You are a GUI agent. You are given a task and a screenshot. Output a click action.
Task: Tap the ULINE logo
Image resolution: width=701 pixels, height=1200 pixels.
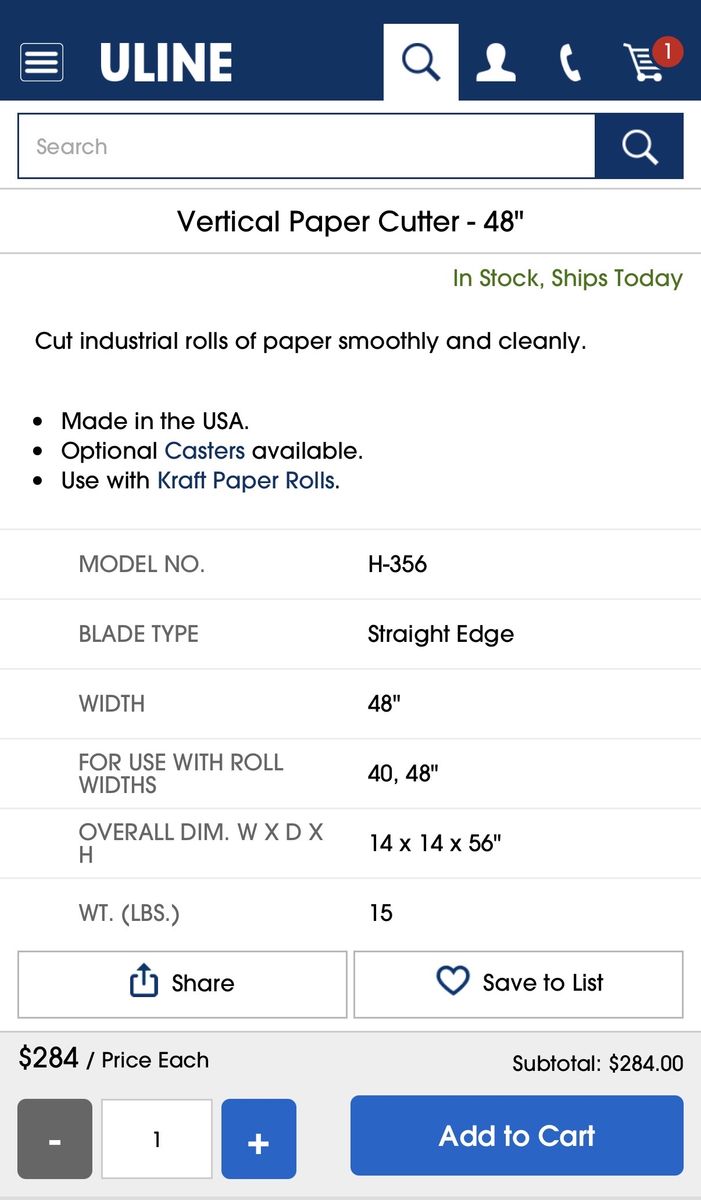pos(166,62)
